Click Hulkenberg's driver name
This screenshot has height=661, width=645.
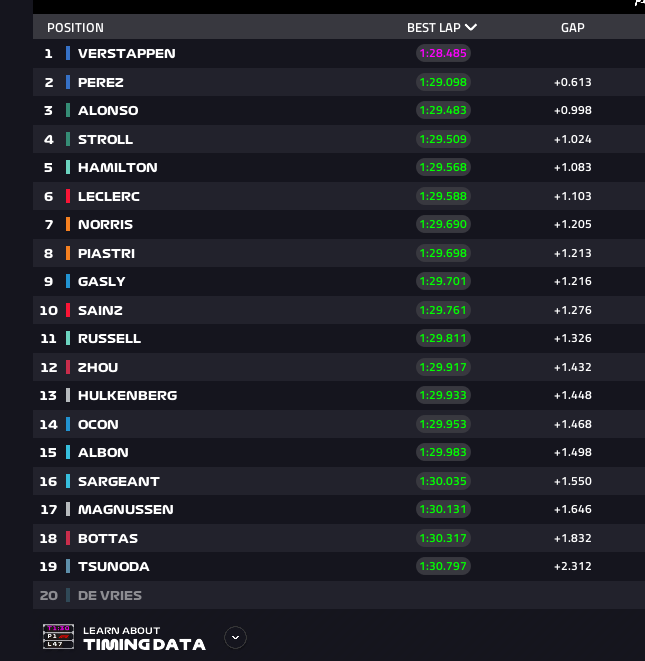coord(127,395)
